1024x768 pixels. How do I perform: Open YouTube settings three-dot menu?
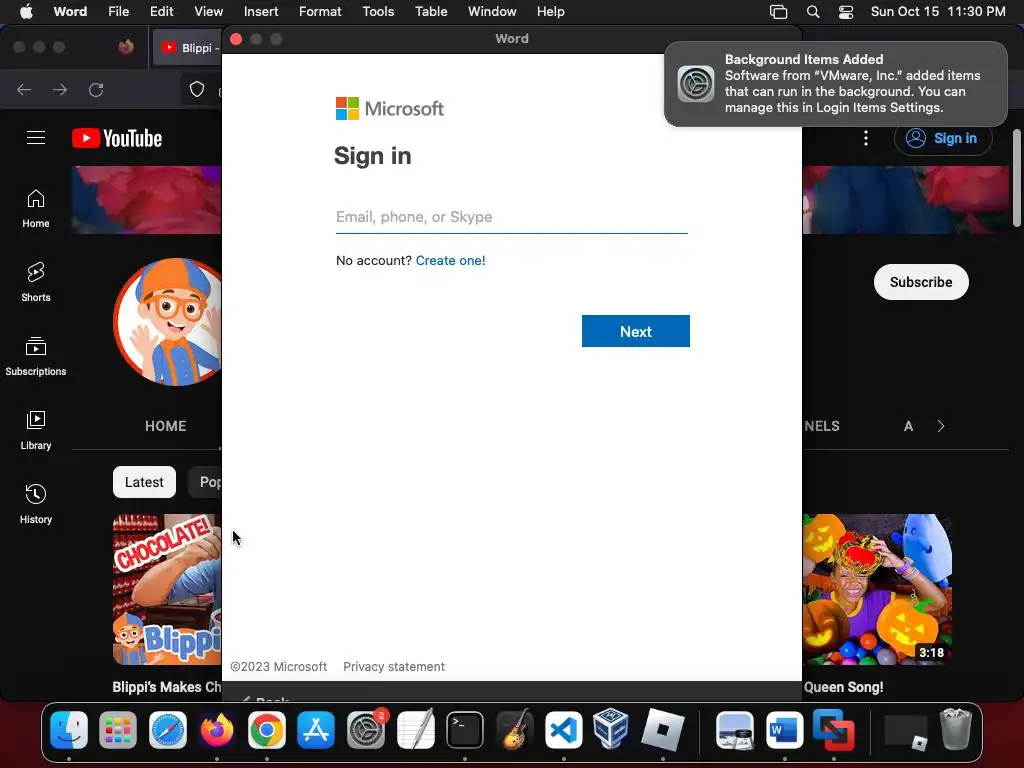click(x=866, y=138)
